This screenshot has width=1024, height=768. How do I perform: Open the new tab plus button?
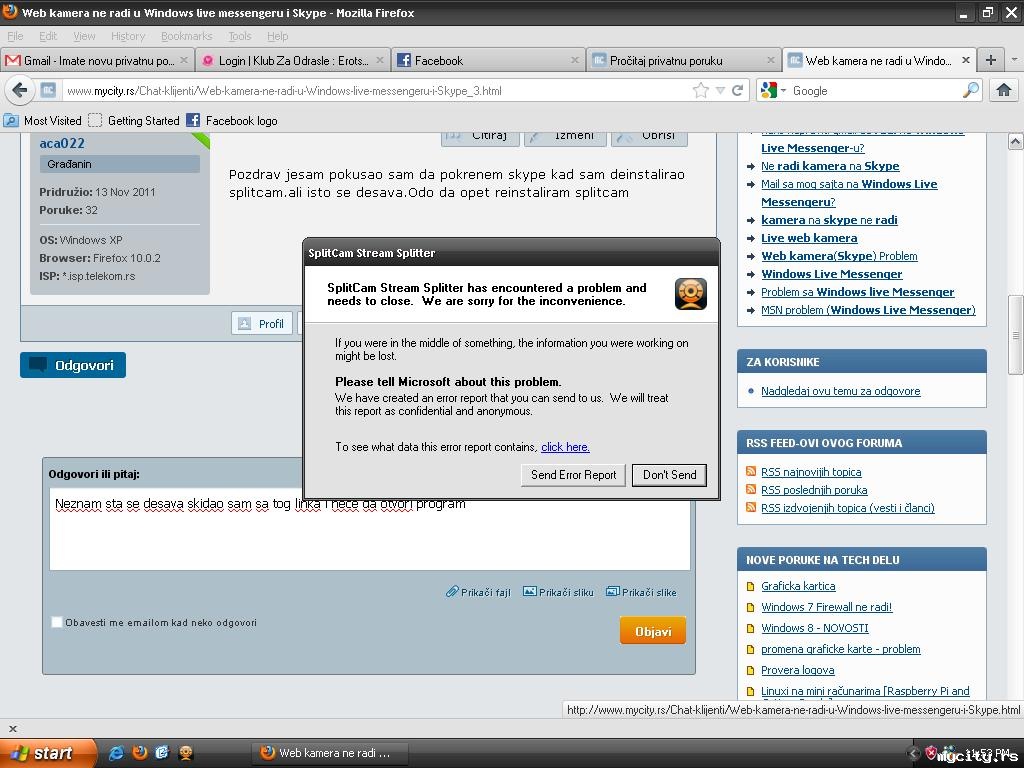click(x=991, y=60)
